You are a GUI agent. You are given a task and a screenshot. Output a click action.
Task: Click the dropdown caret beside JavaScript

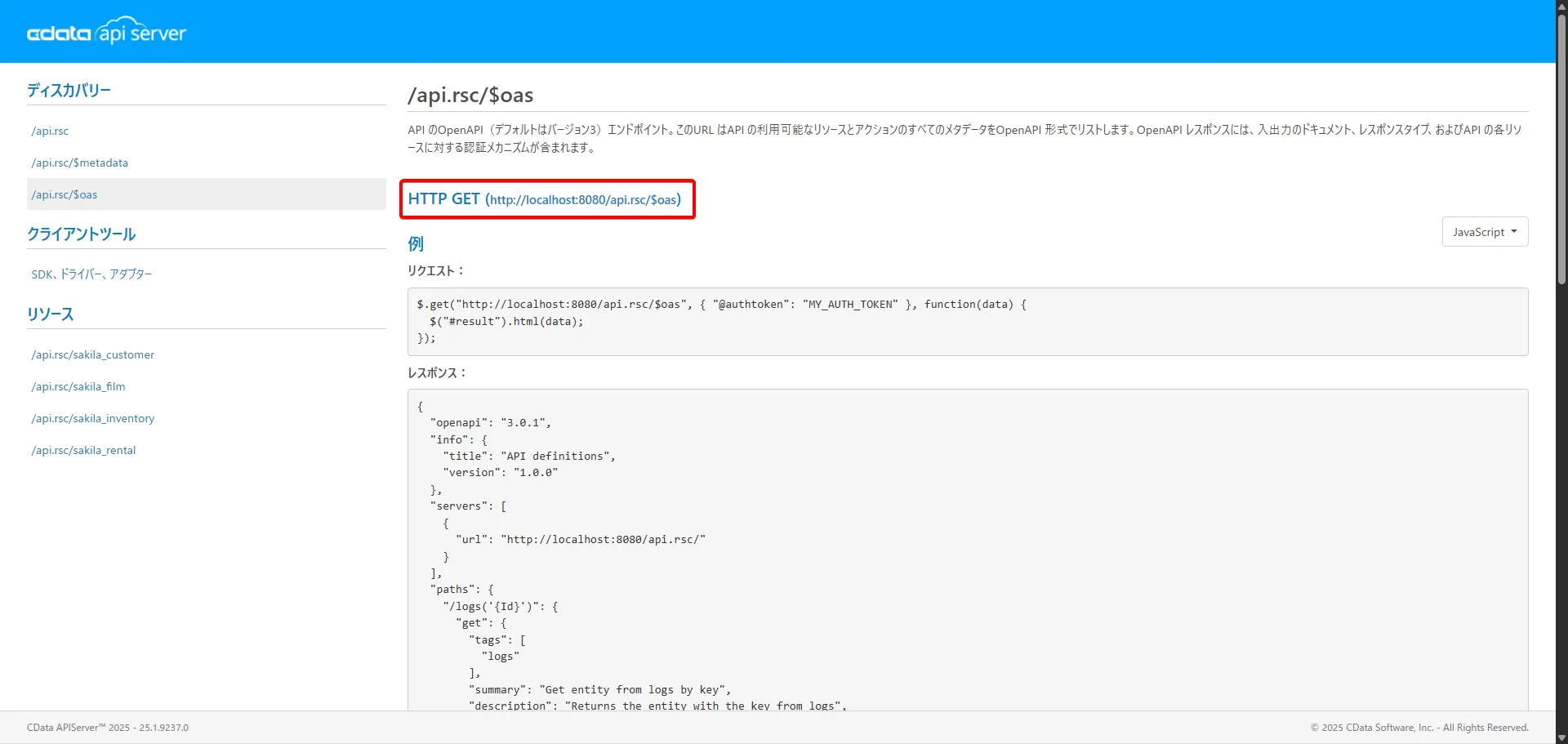pyautogui.click(x=1513, y=232)
